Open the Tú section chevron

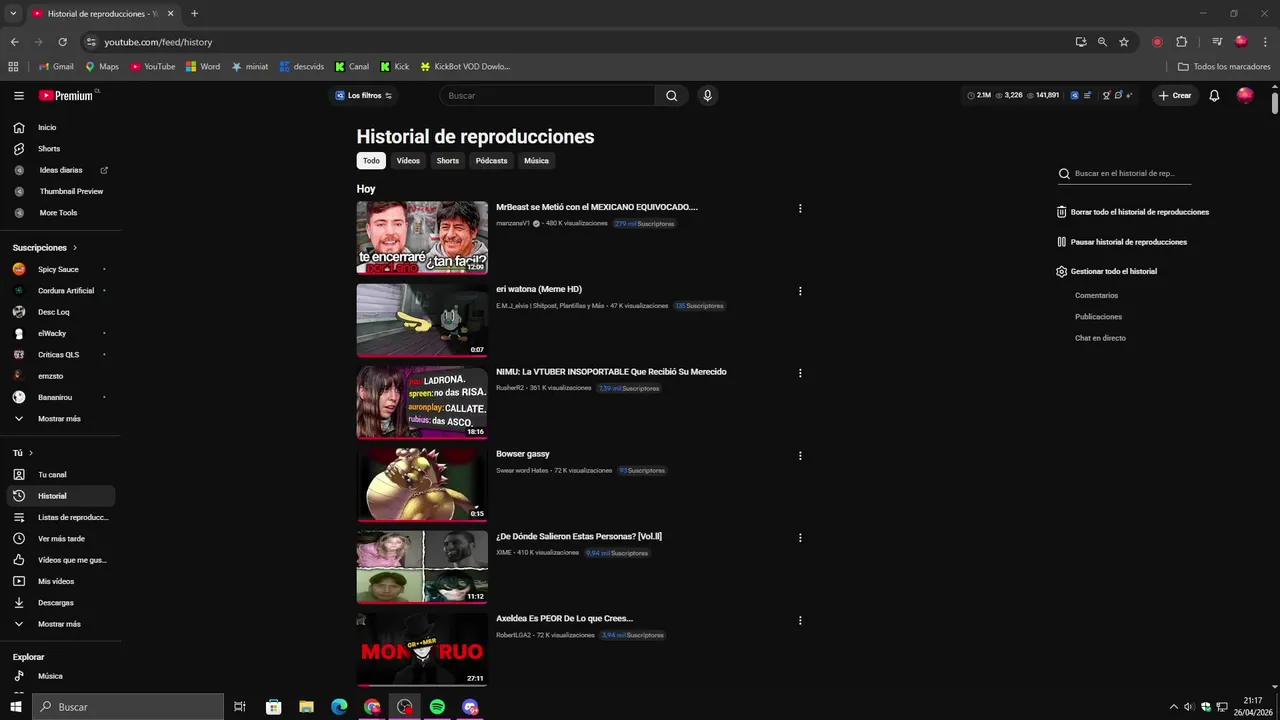[31, 453]
